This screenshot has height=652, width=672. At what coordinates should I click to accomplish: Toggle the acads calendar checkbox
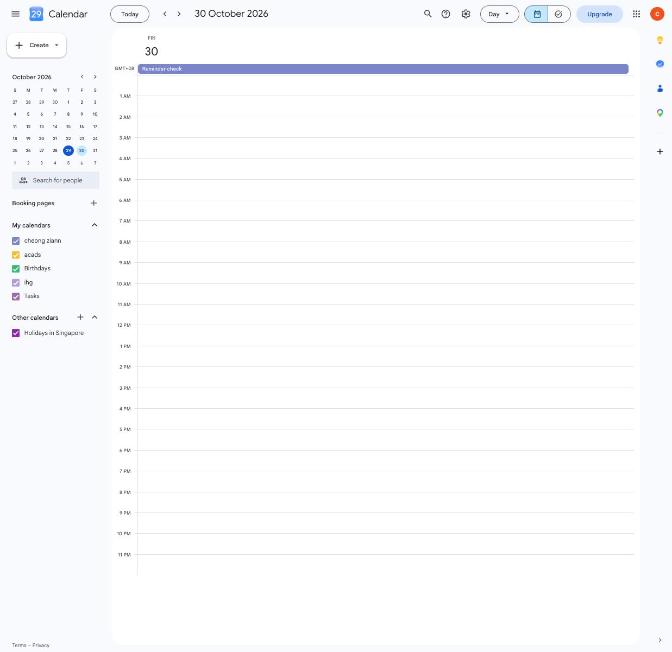(x=16, y=255)
